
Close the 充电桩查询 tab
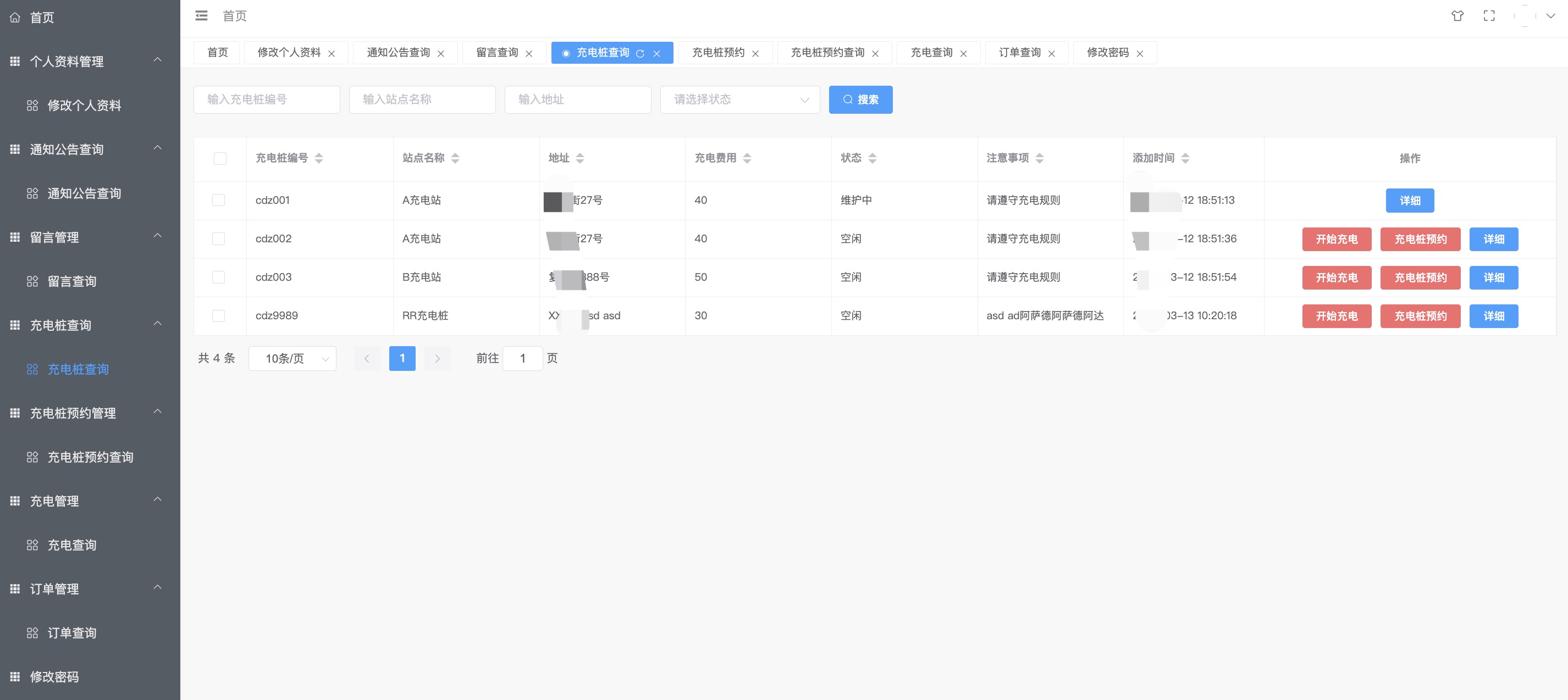(657, 53)
